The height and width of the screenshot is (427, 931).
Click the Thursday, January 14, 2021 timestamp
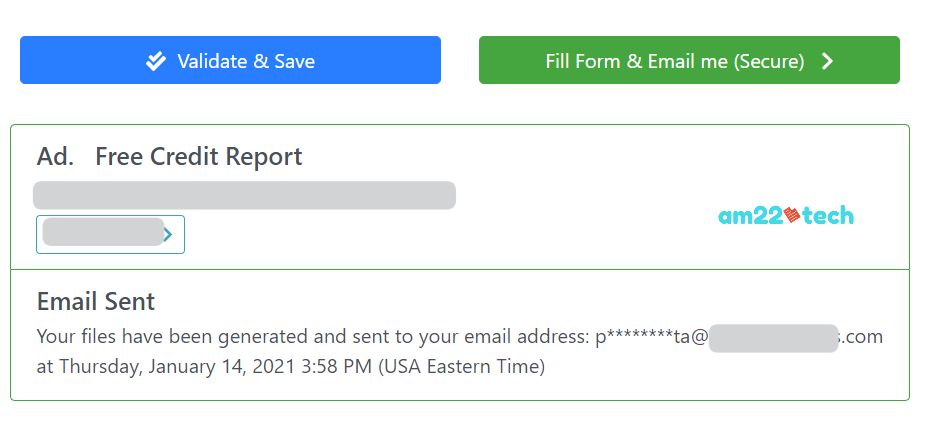(x=177, y=366)
